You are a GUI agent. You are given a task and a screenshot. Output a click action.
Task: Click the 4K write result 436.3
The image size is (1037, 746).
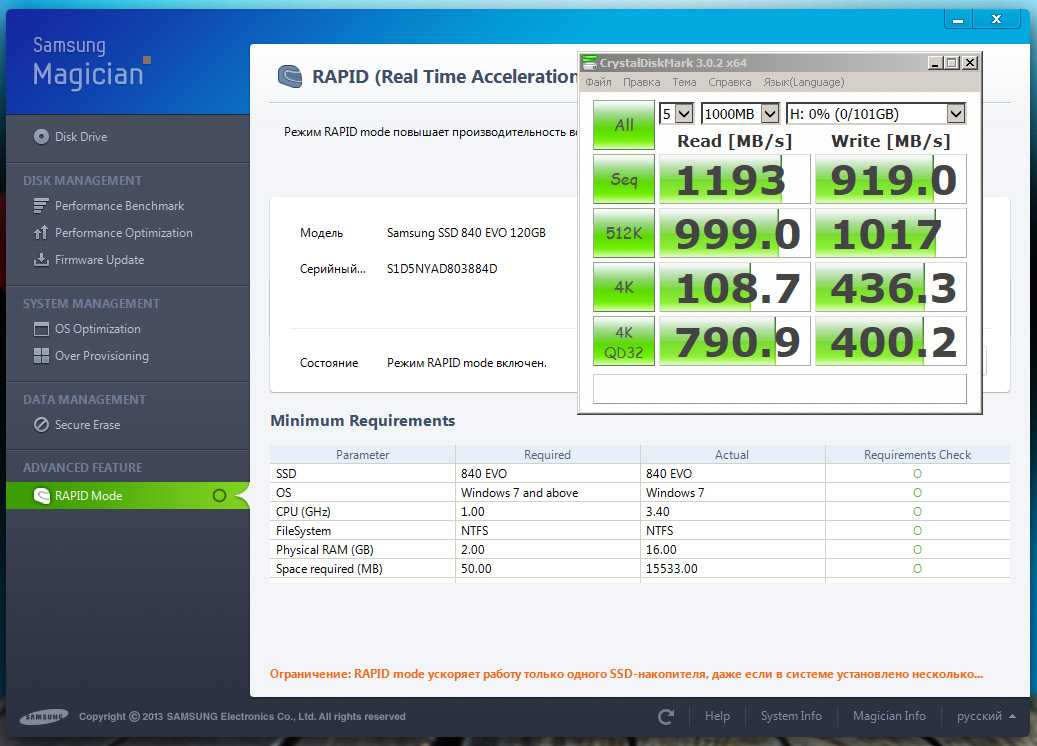click(890, 288)
